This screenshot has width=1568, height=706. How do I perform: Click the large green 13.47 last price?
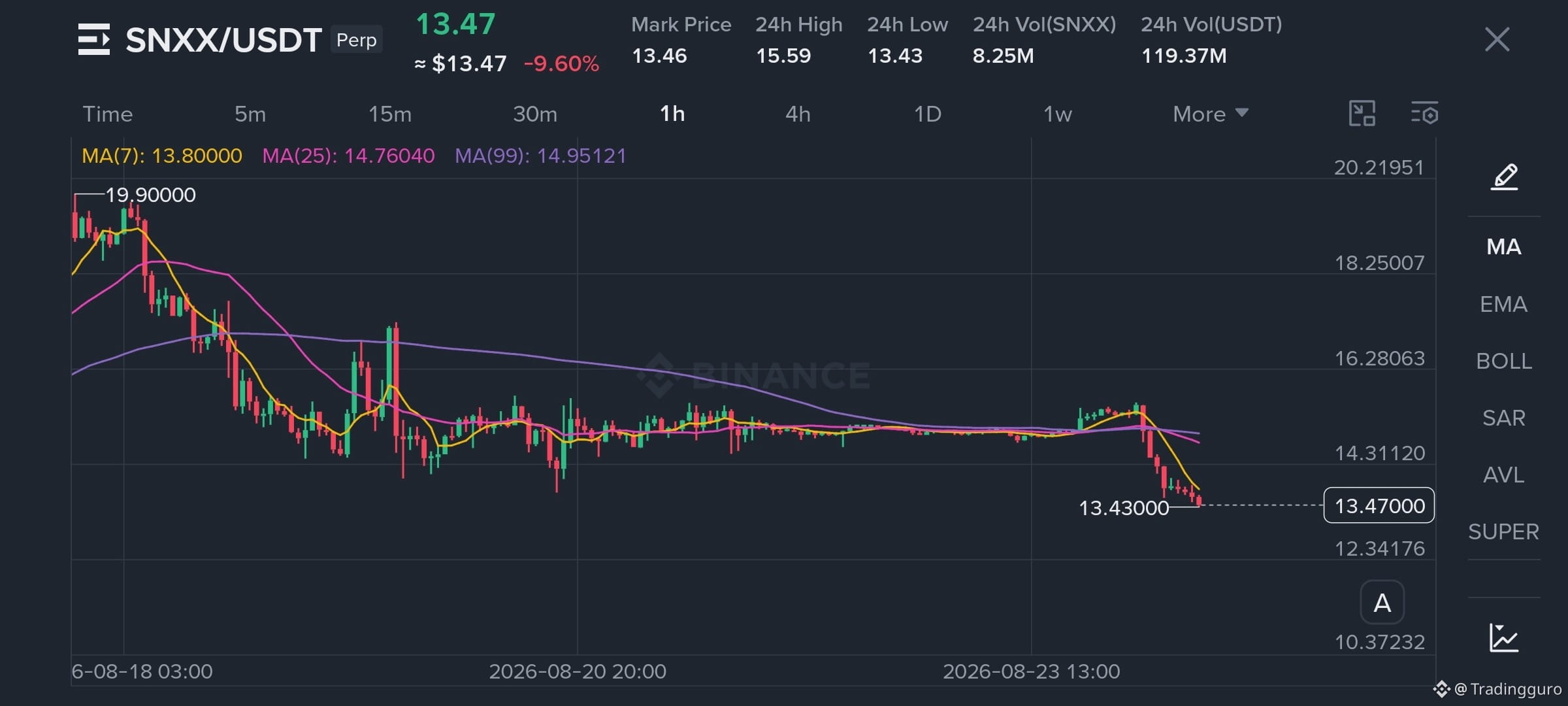coord(455,25)
